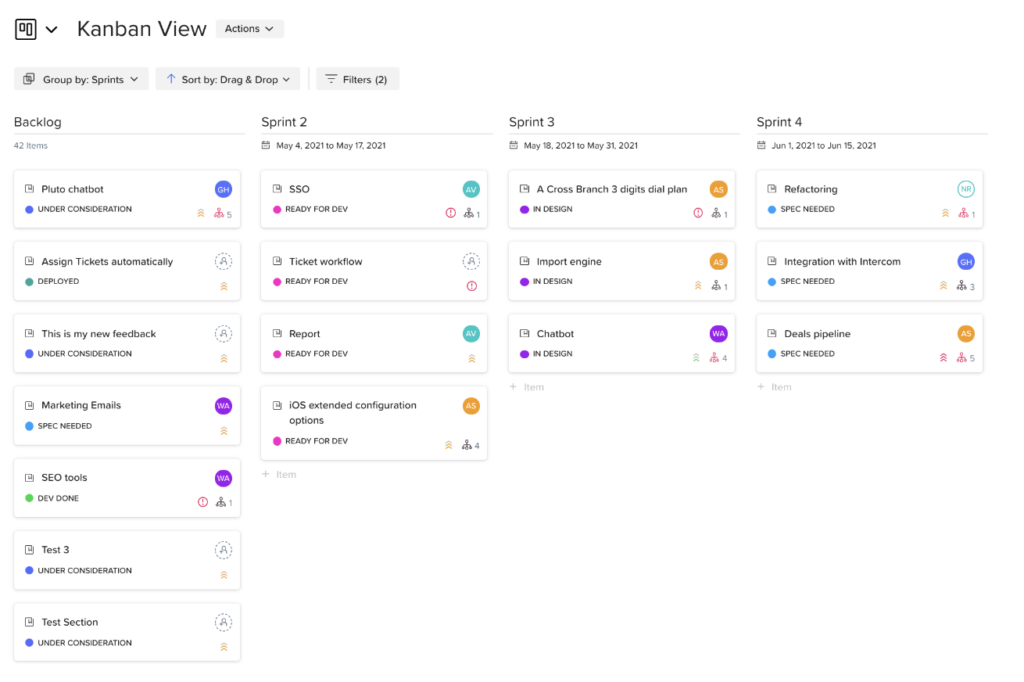Expand Group by: Sprints dropdown
1024x682 pixels.
point(81,79)
